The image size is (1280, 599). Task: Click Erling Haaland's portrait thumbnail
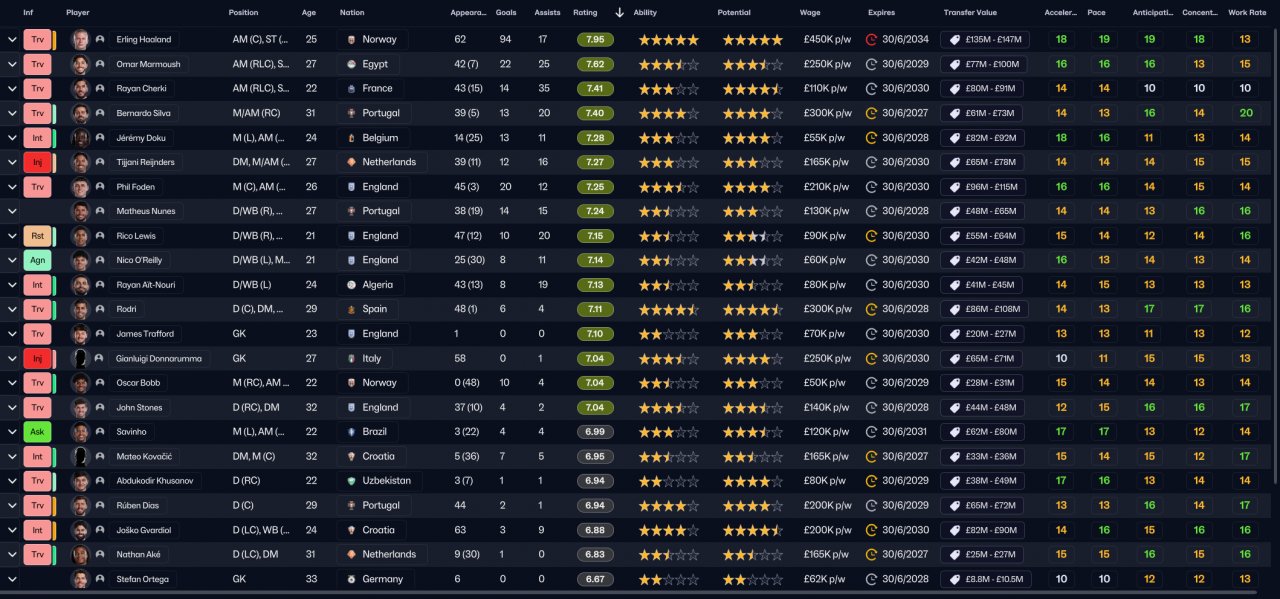point(81,40)
